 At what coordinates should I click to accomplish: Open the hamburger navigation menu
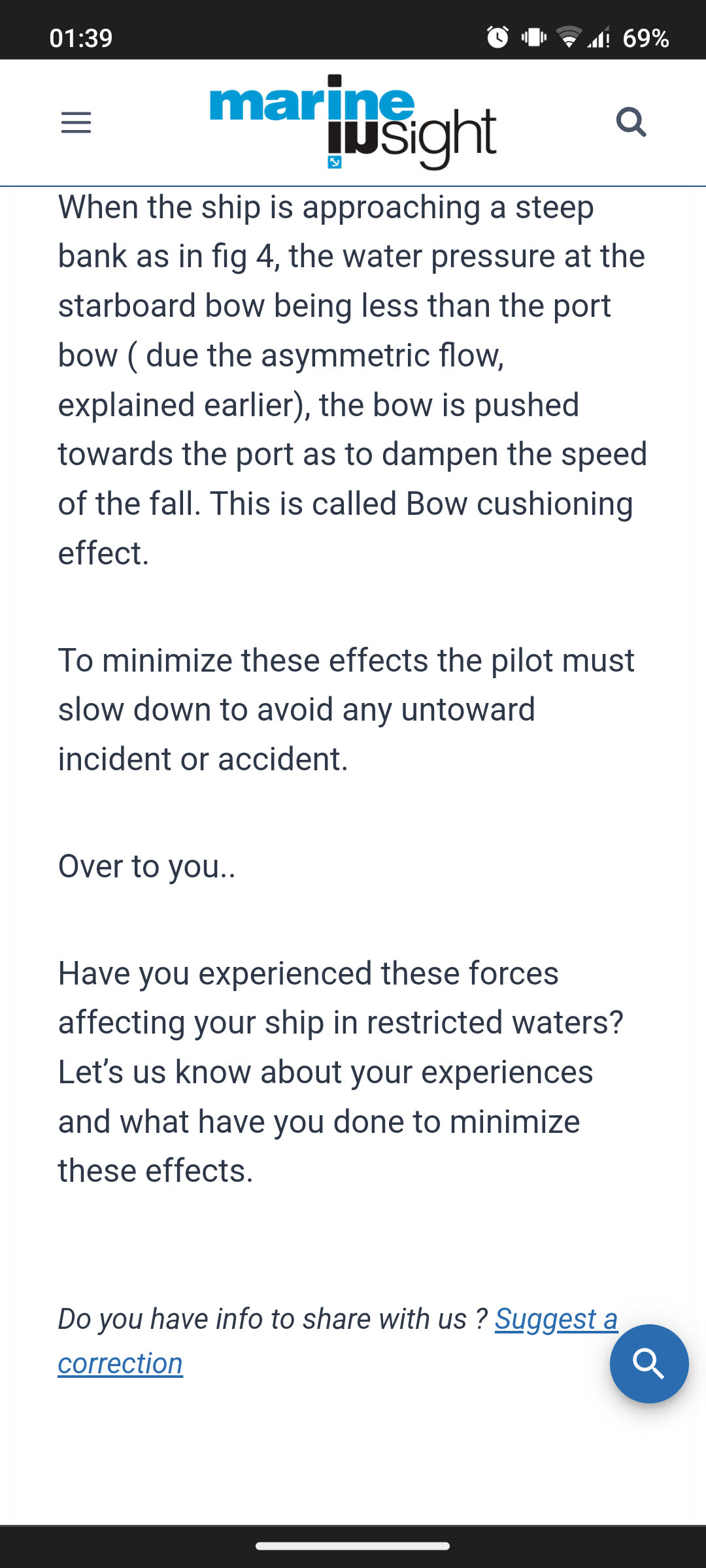tap(76, 122)
